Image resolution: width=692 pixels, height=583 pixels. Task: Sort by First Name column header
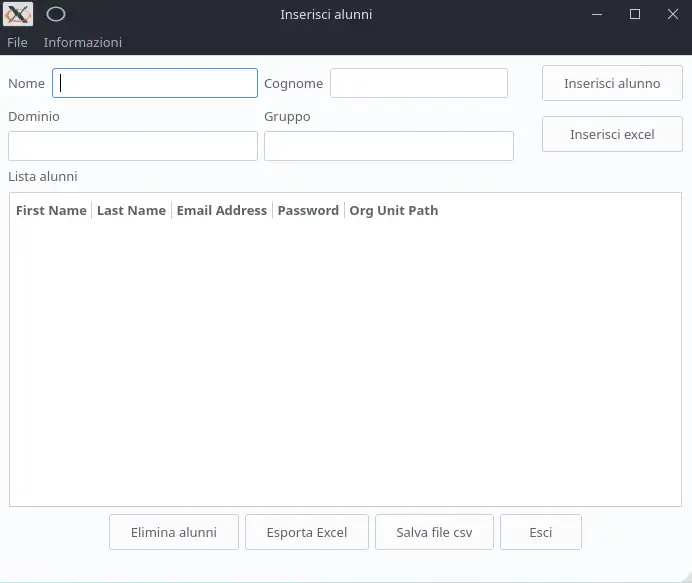(51, 211)
